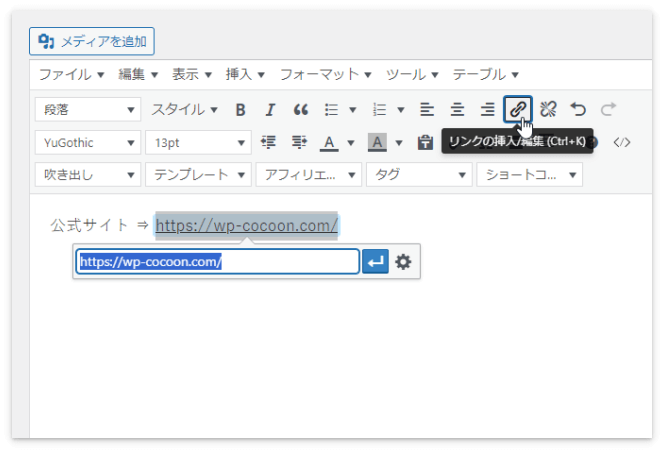Open the アフィリエ... dropdown
The width and height of the screenshot is (664, 451).
point(309,174)
